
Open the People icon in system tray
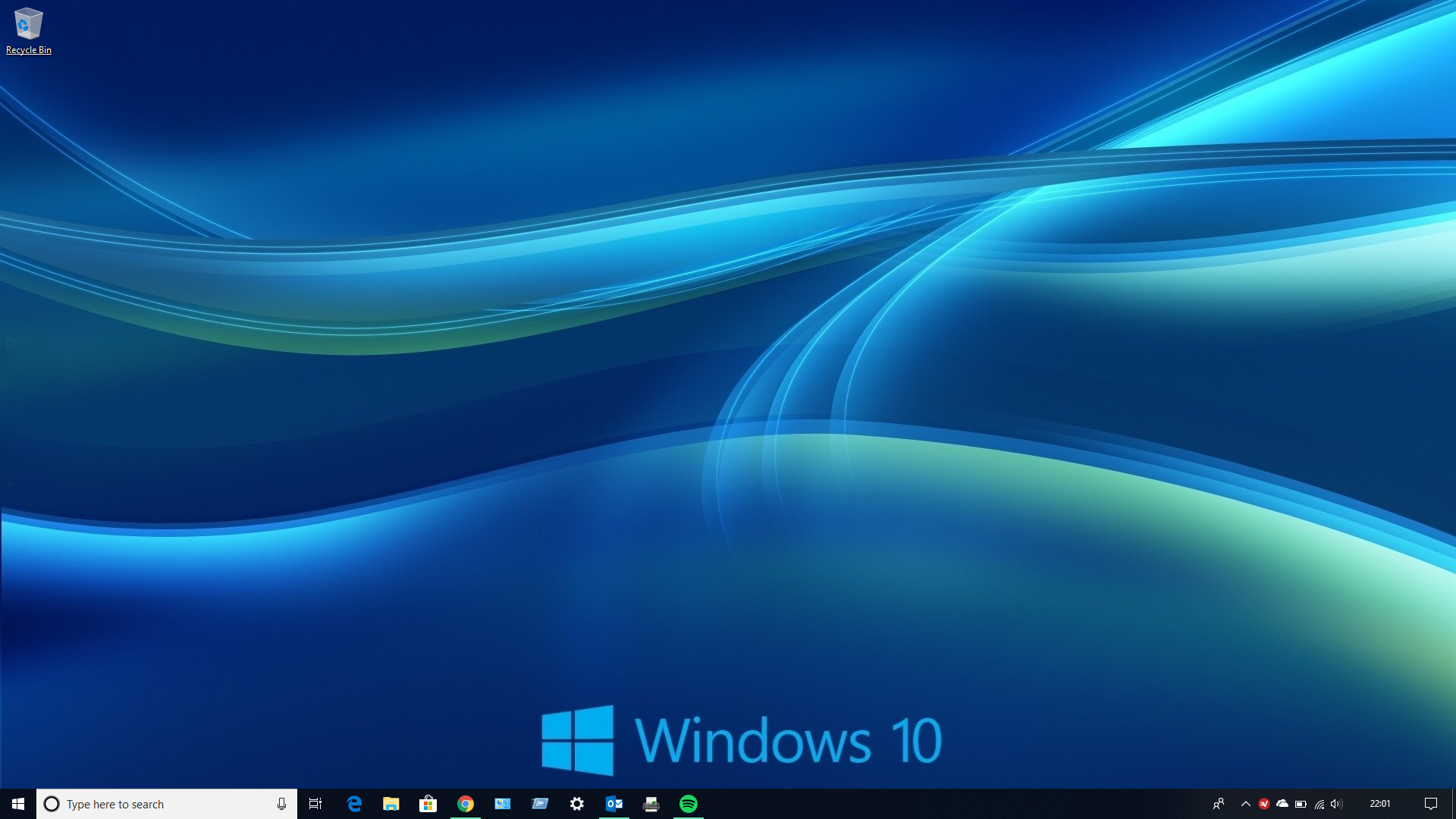tap(1219, 804)
